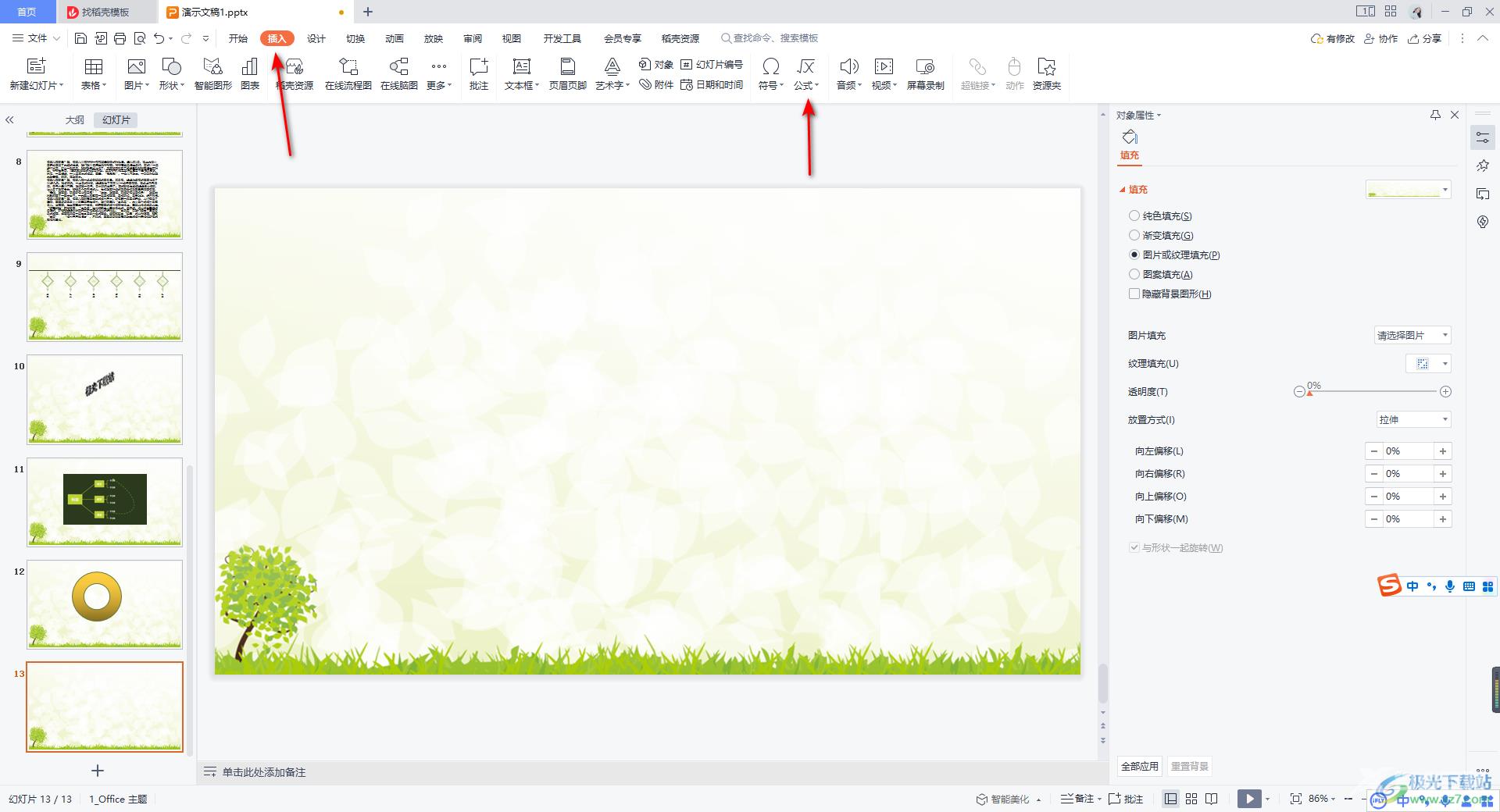Open the zoom percentage 86% dropdown
This screenshot has width=1500, height=812.
1322,799
